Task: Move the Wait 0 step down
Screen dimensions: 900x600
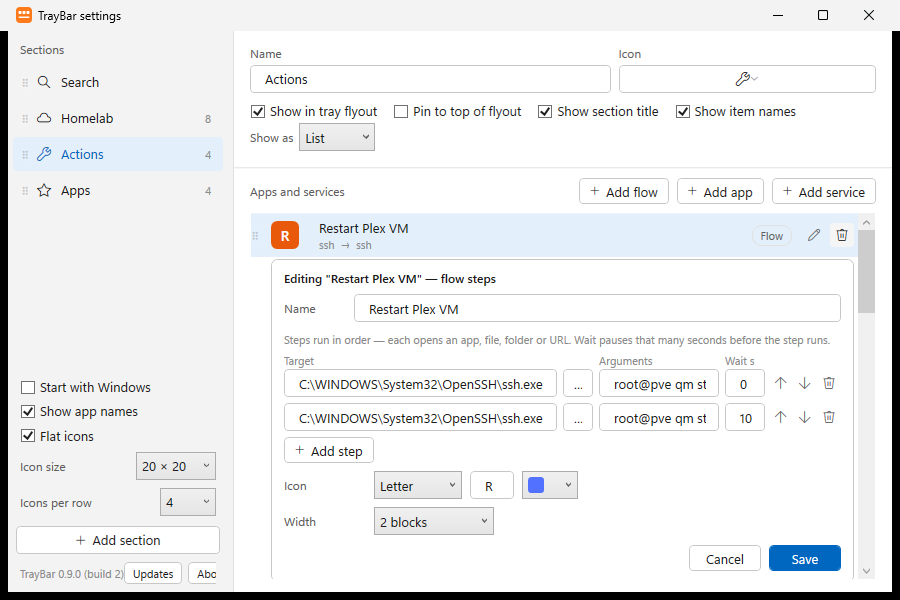Action: (x=805, y=383)
